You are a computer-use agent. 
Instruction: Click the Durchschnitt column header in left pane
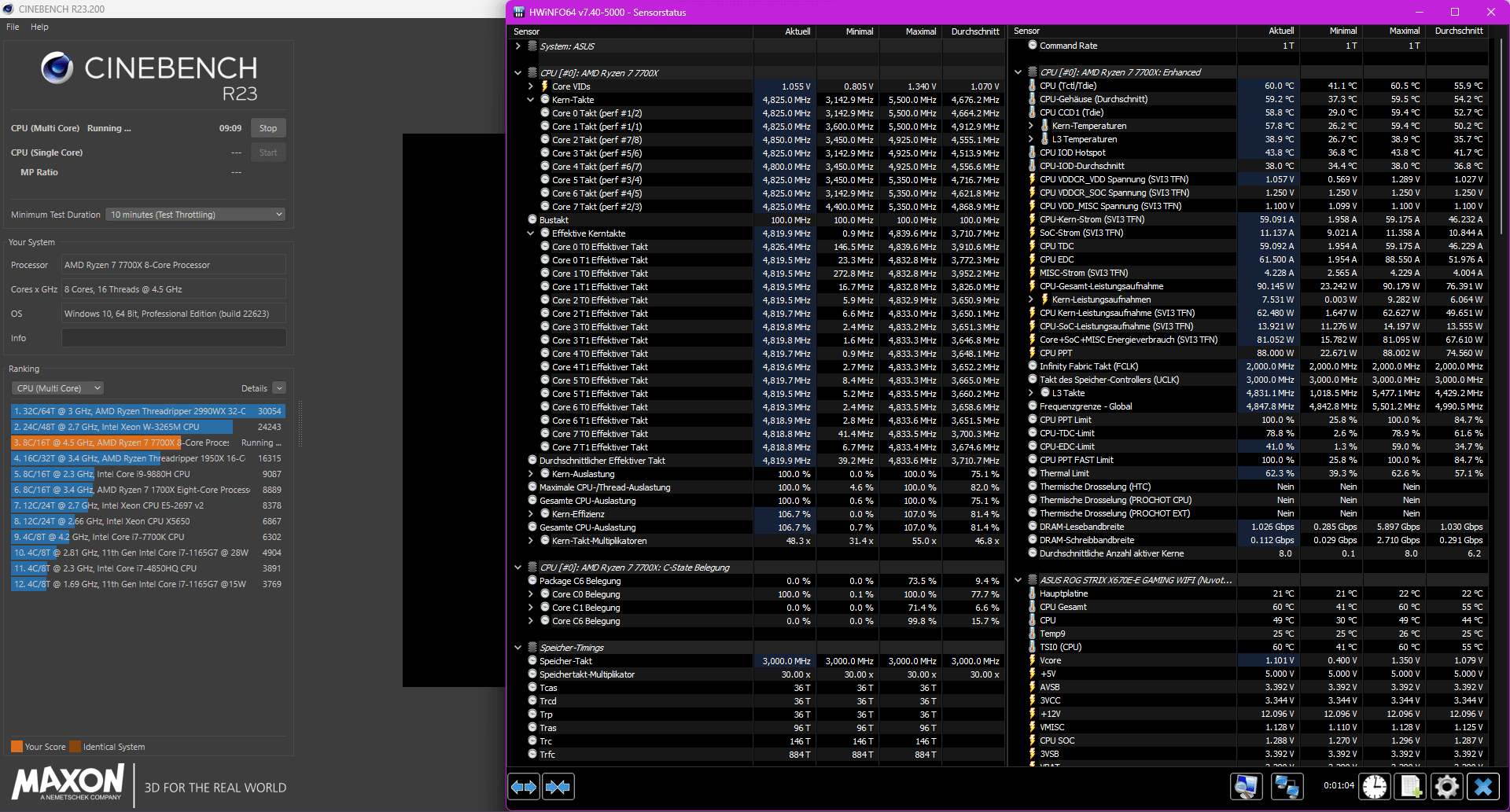(x=975, y=31)
